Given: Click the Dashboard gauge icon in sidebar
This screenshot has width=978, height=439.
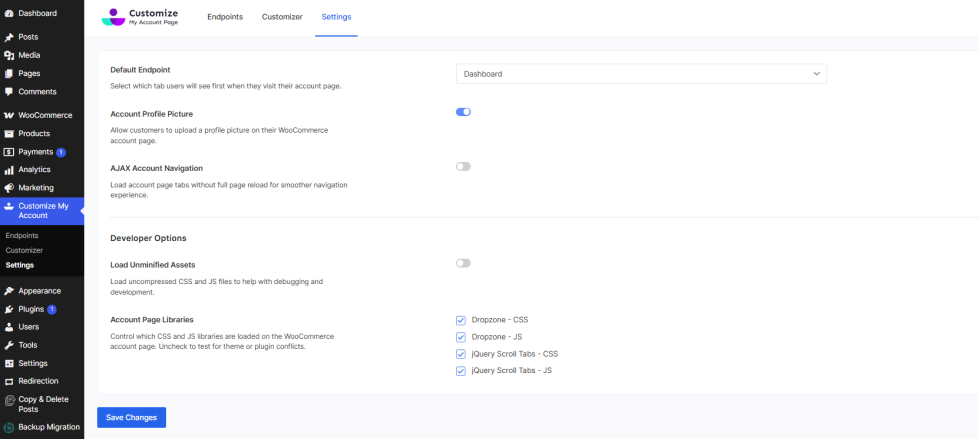Looking at the screenshot, I should click(9, 13).
